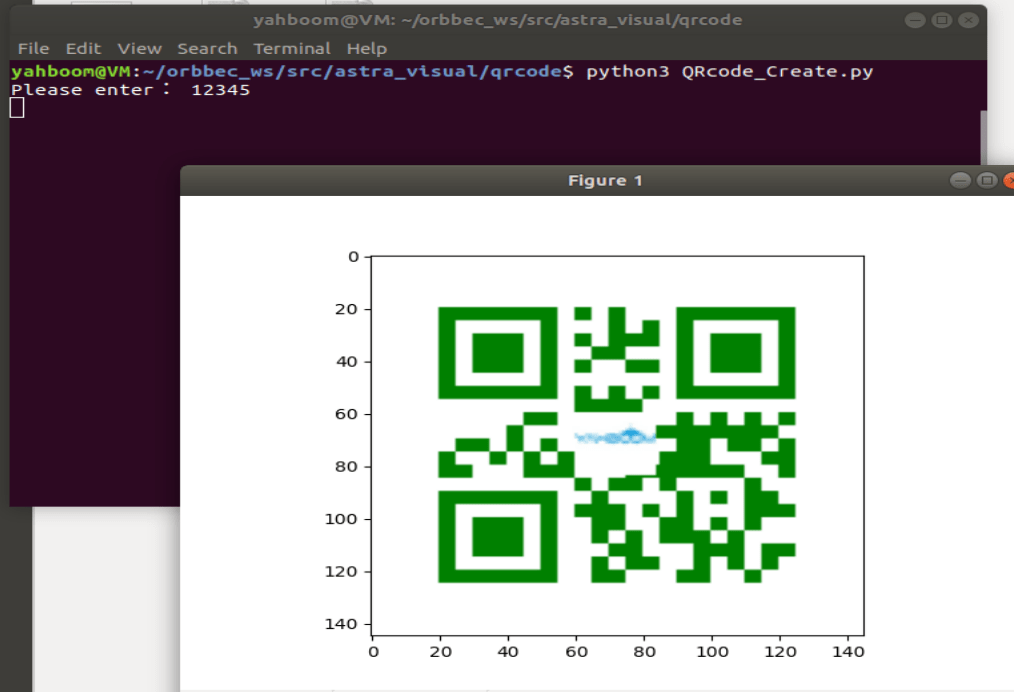The width and height of the screenshot is (1014, 692).
Task: Maximize the terminal window
Action: coord(942,20)
